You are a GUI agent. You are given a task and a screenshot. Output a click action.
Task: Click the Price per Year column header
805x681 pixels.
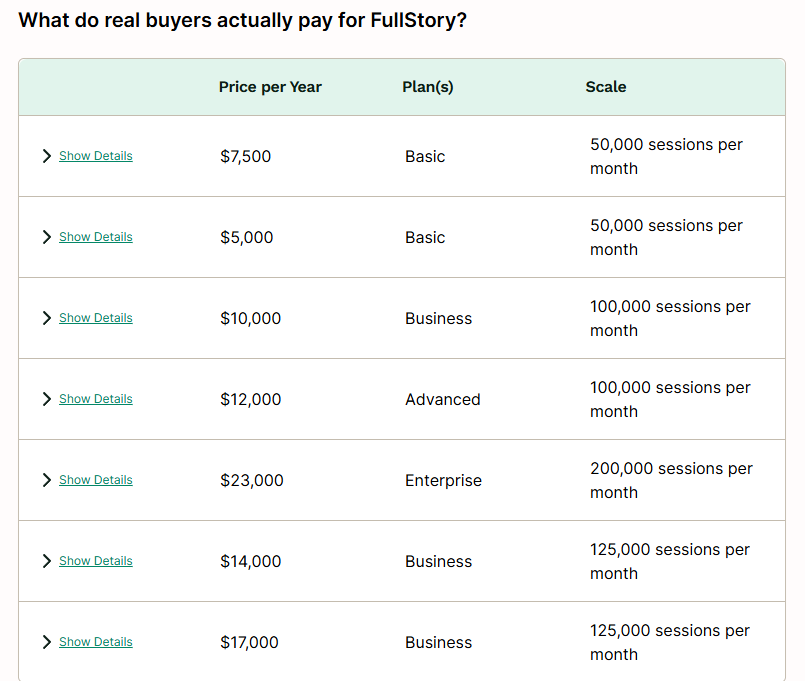coord(270,87)
